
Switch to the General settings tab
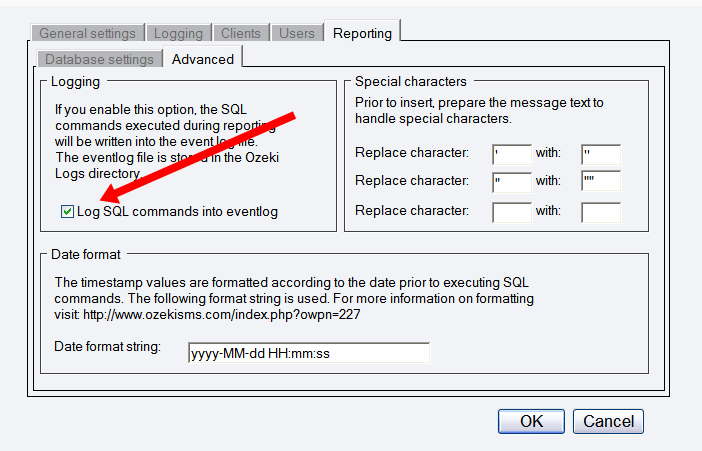click(87, 33)
